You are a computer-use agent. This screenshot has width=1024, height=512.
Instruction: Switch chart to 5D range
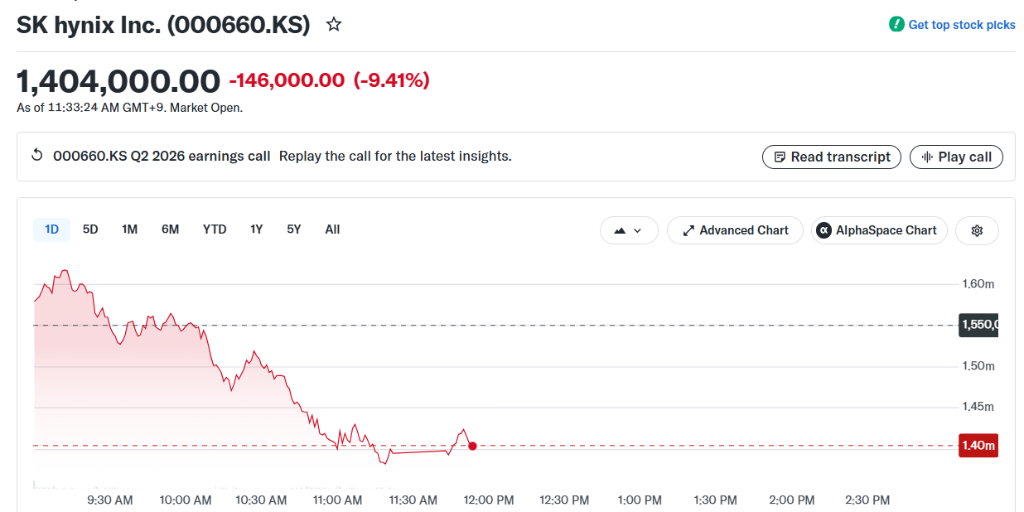pos(90,230)
